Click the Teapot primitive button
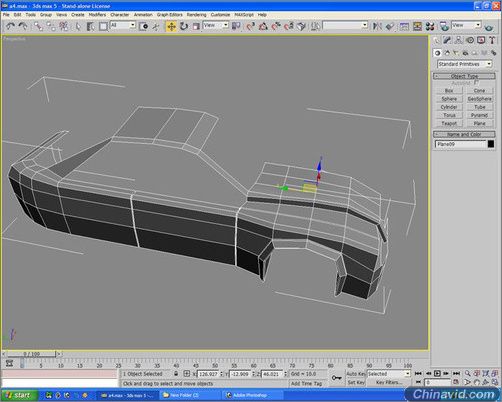 point(449,123)
